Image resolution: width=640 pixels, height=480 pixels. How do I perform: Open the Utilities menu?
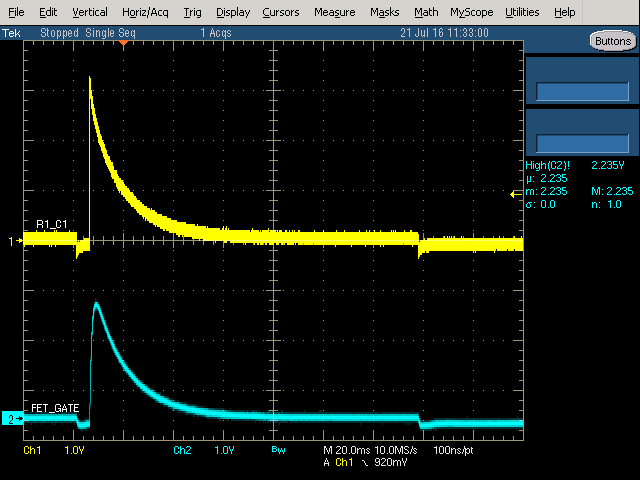522,12
